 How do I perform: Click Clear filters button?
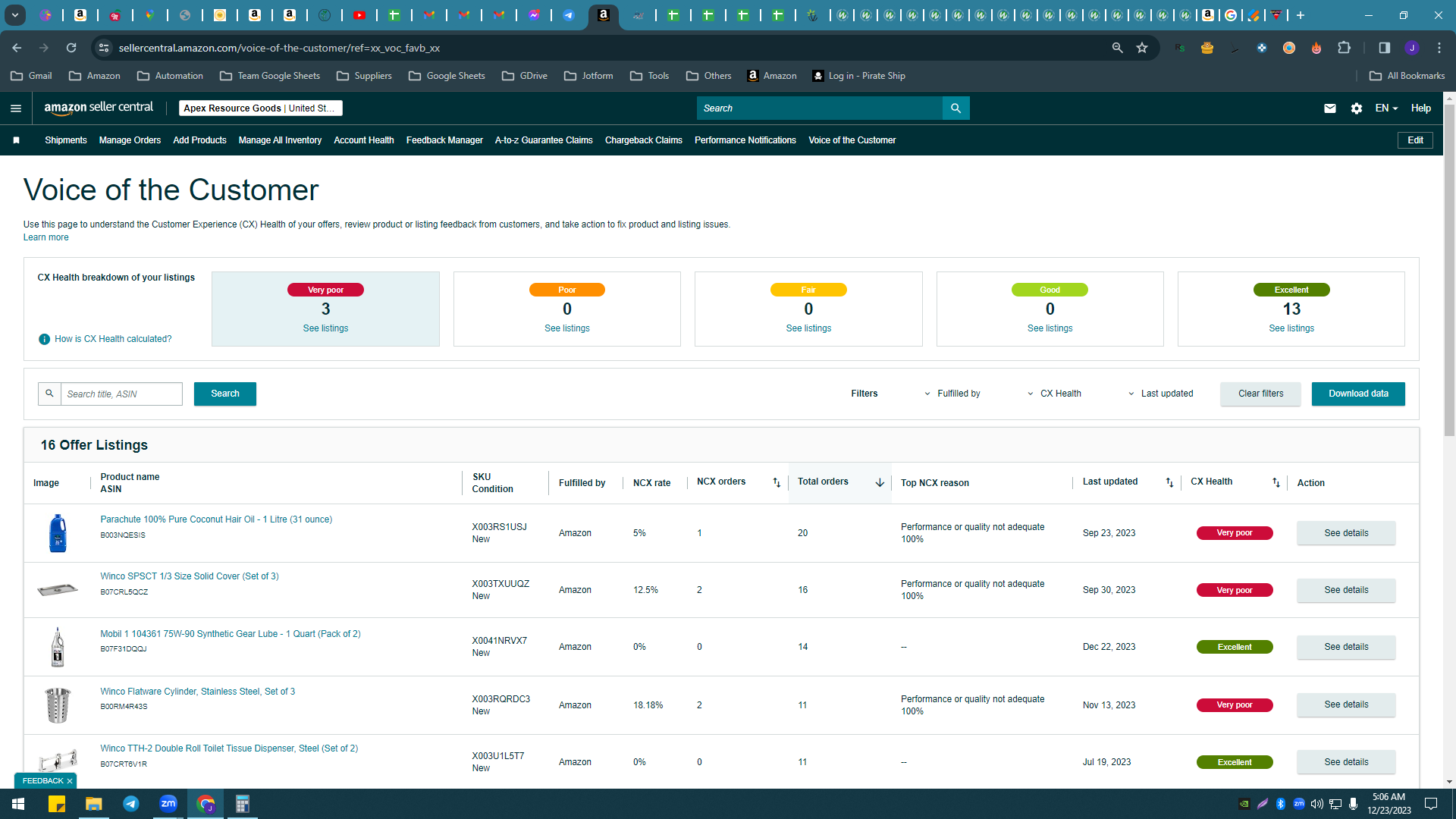coord(1260,394)
